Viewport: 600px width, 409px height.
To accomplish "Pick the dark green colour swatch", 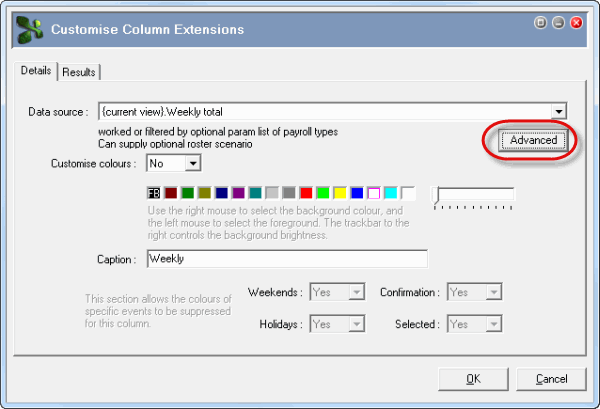I will pos(188,193).
